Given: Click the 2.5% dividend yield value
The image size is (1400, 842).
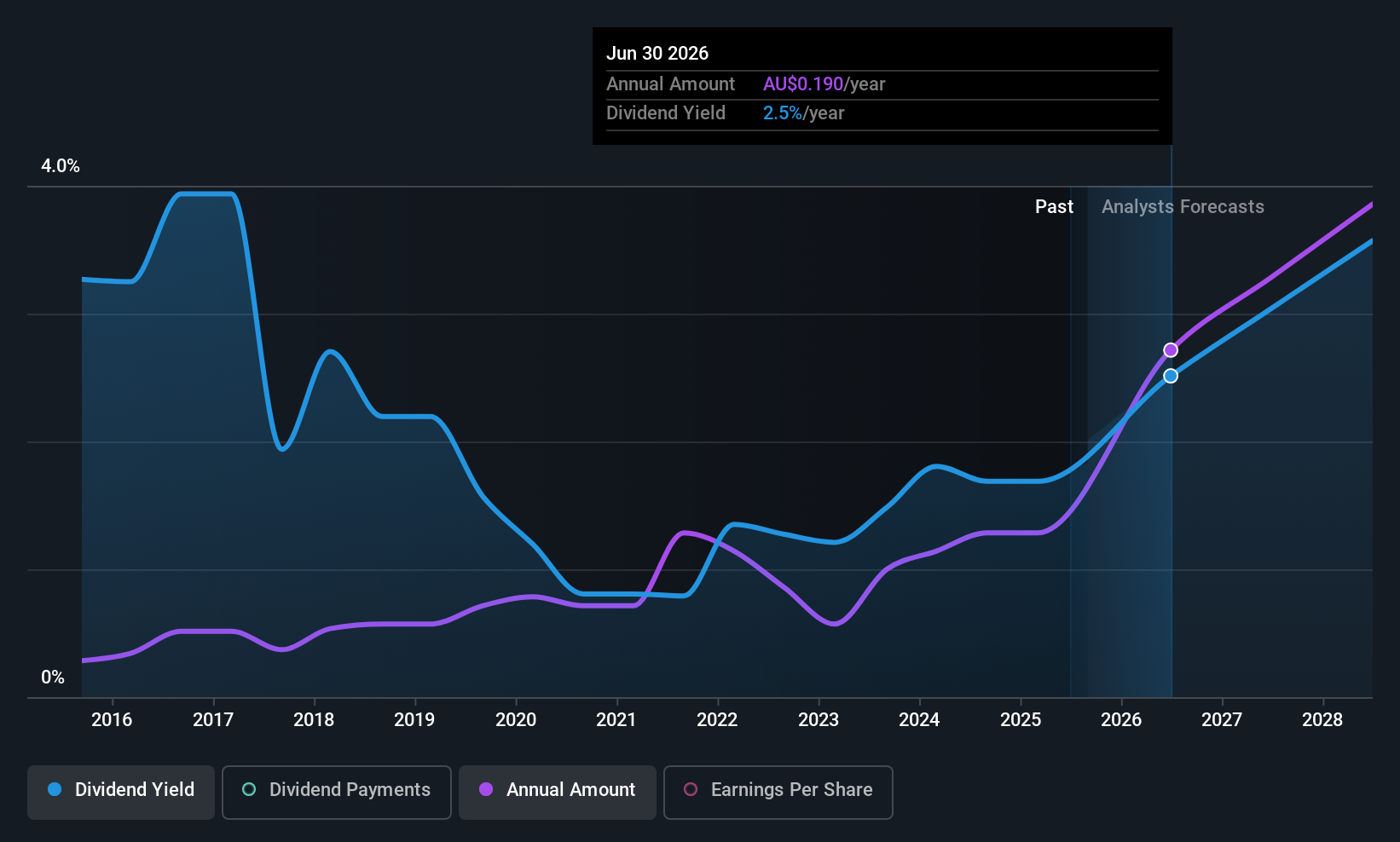Looking at the screenshot, I should (x=783, y=112).
